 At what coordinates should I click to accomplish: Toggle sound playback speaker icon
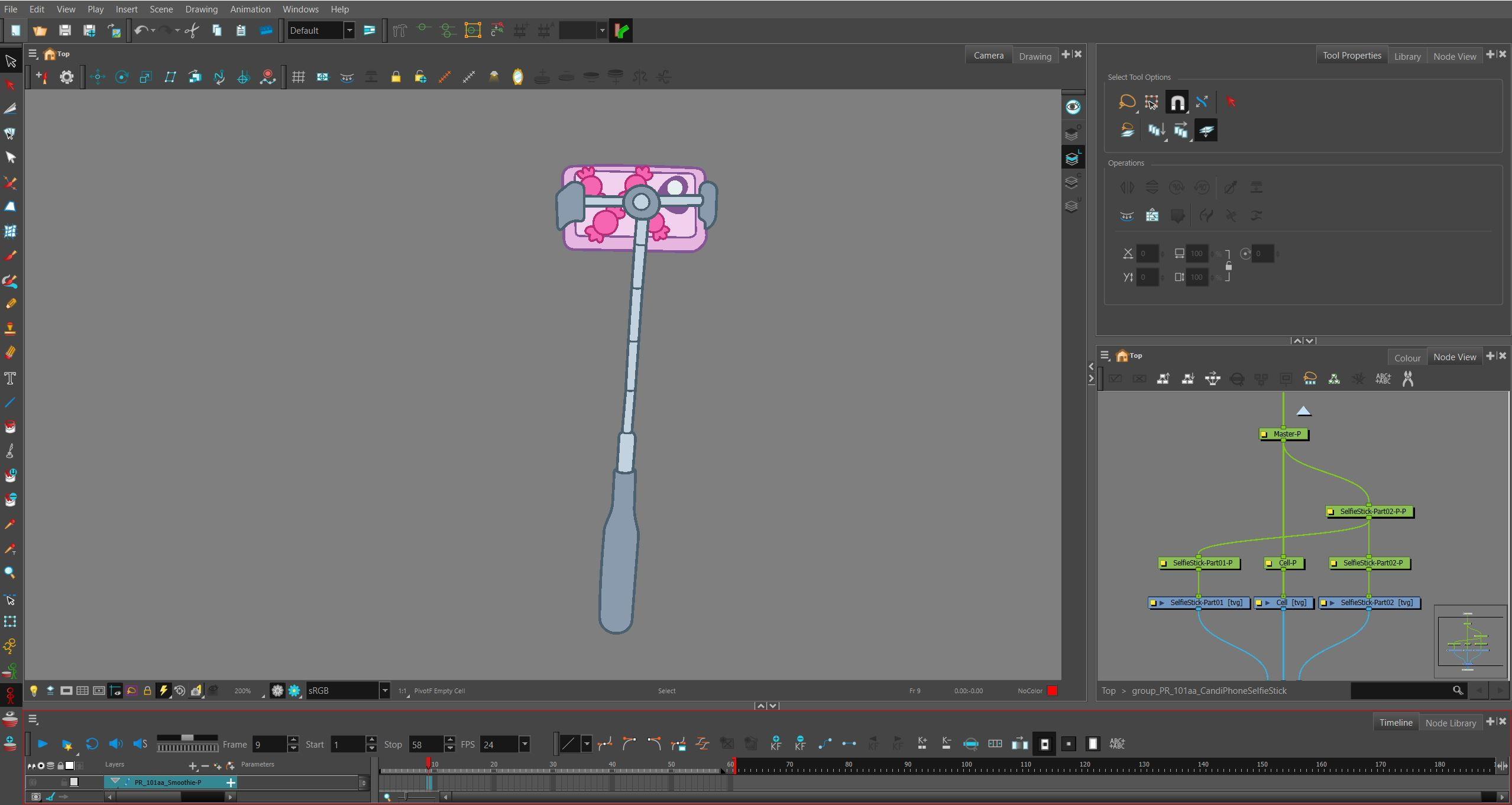point(116,743)
